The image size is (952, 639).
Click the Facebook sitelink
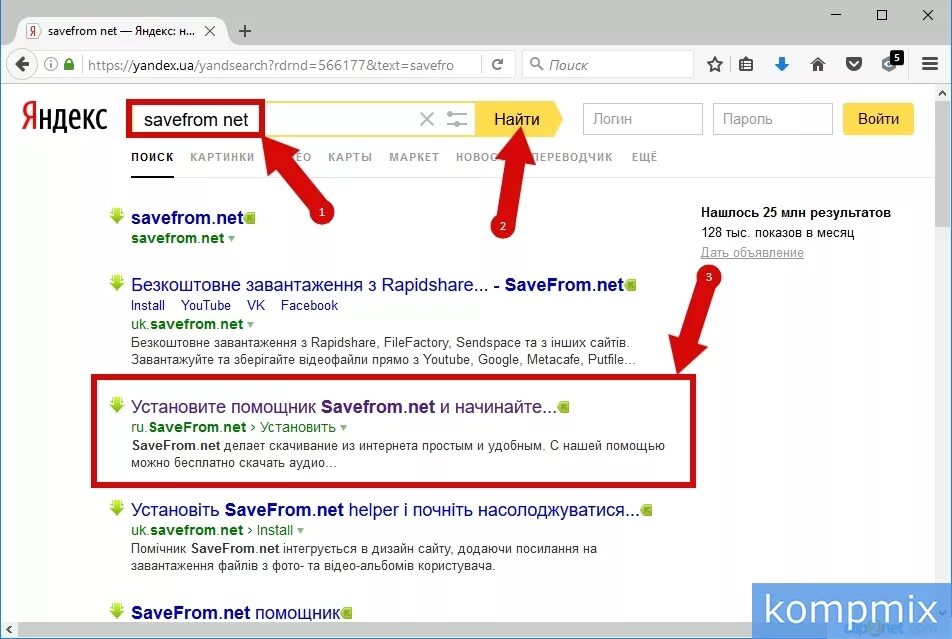click(309, 306)
